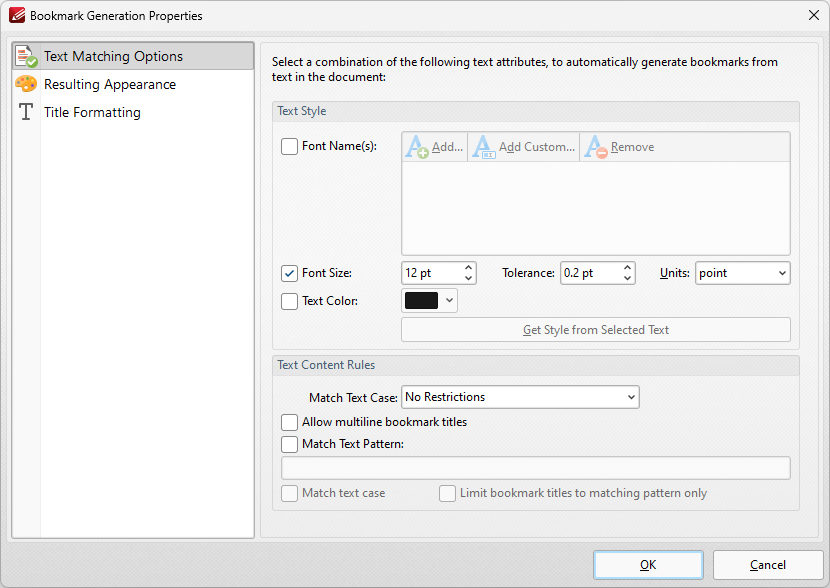Viewport: 830px width, 588px height.
Task: Enable the Font Name(s) checkbox
Action: pyautogui.click(x=290, y=146)
